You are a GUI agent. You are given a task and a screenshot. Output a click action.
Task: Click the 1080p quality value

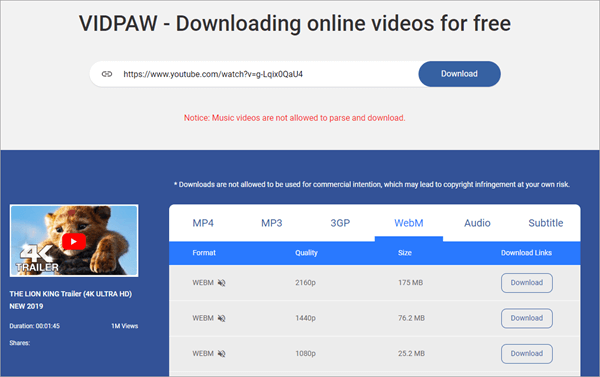point(305,354)
